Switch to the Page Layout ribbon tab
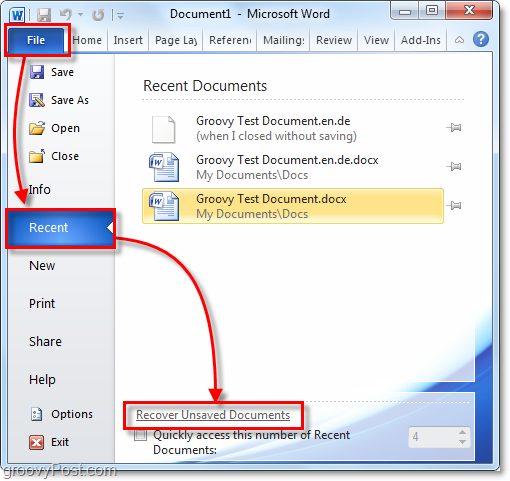The height and width of the screenshot is (481, 510). tap(176, 40)
